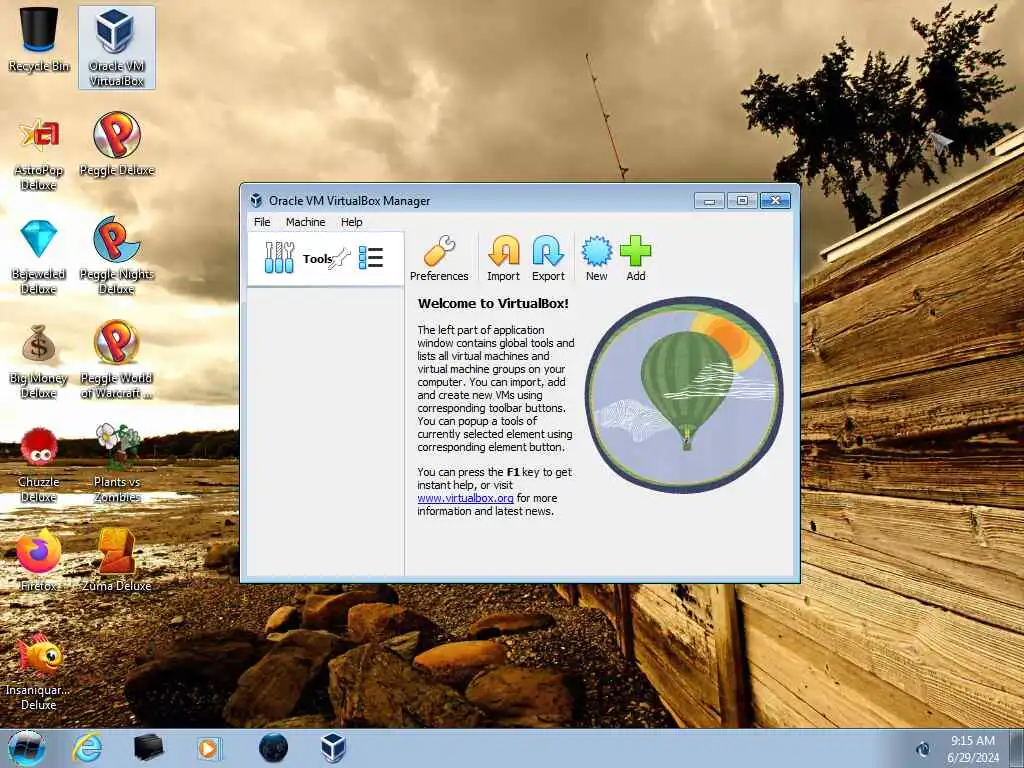The image size is (1024, 768).
Task: Click the dark globe taskbar icon
Action: 273,748
